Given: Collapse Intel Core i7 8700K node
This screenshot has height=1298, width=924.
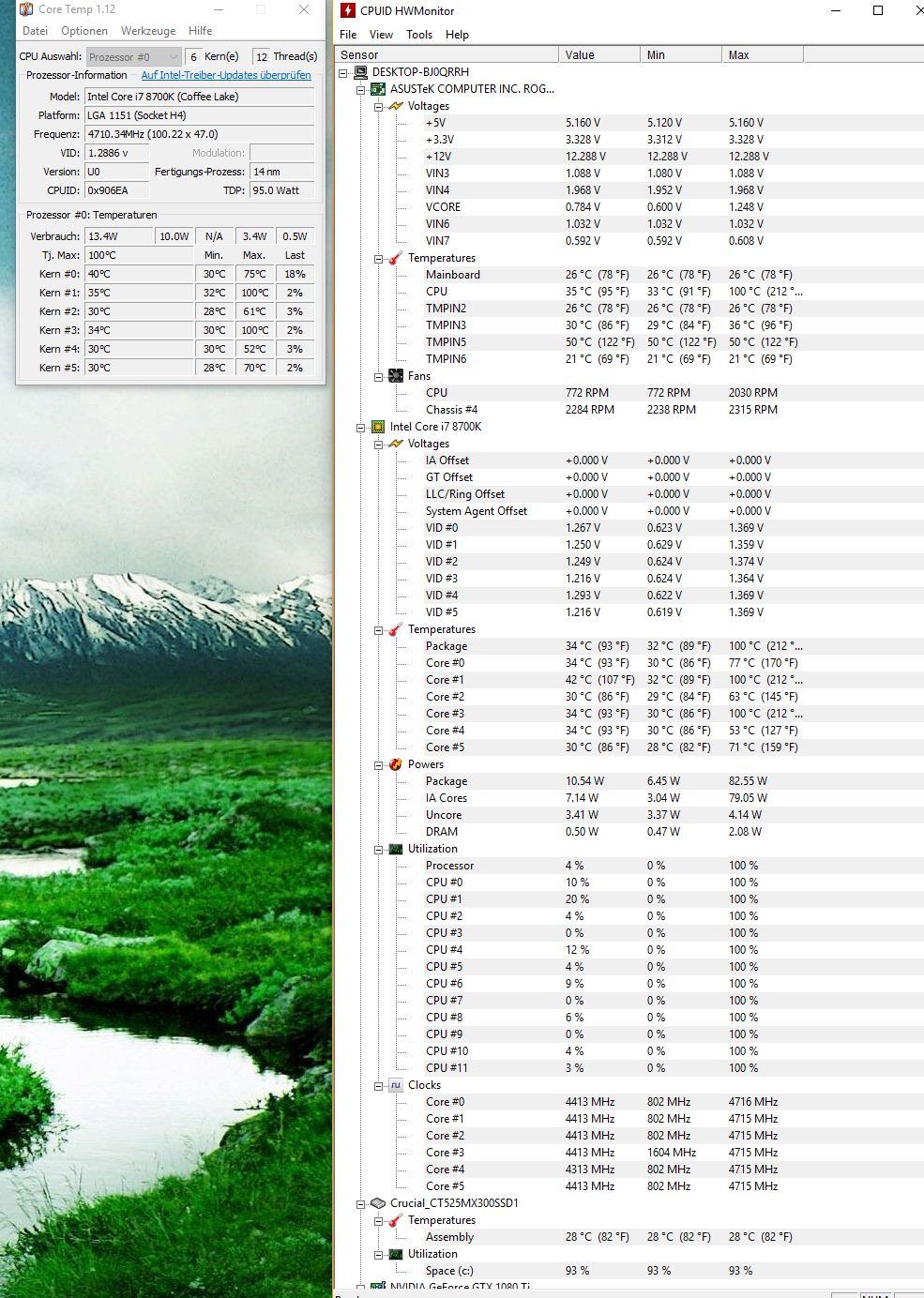Looking at the screenshot, I should [361, 427].
